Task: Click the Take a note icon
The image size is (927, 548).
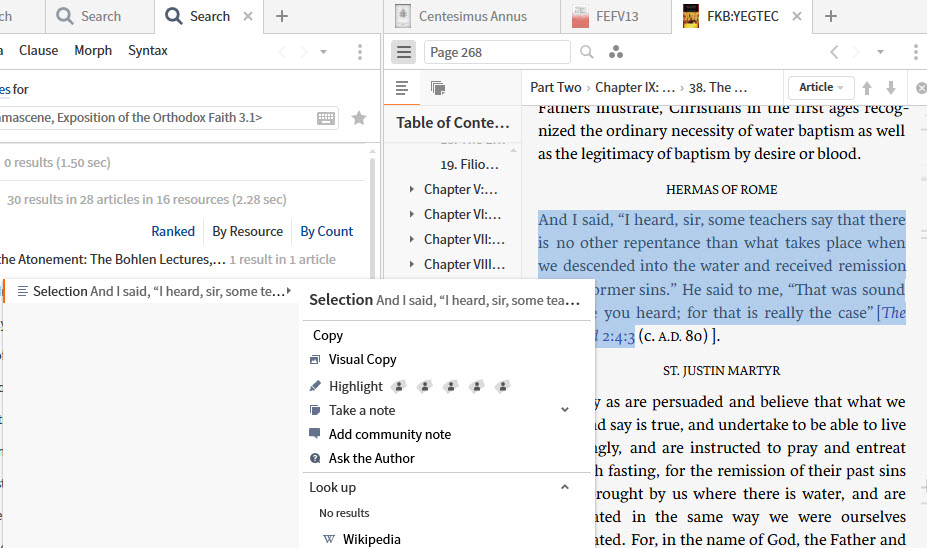Action: click(315, 410)
